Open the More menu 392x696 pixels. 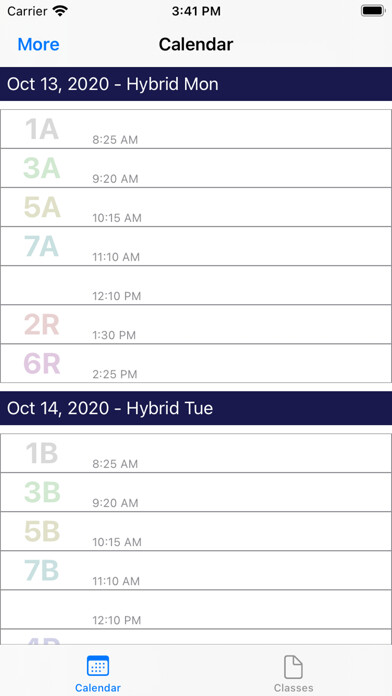(x=38, y=44)
